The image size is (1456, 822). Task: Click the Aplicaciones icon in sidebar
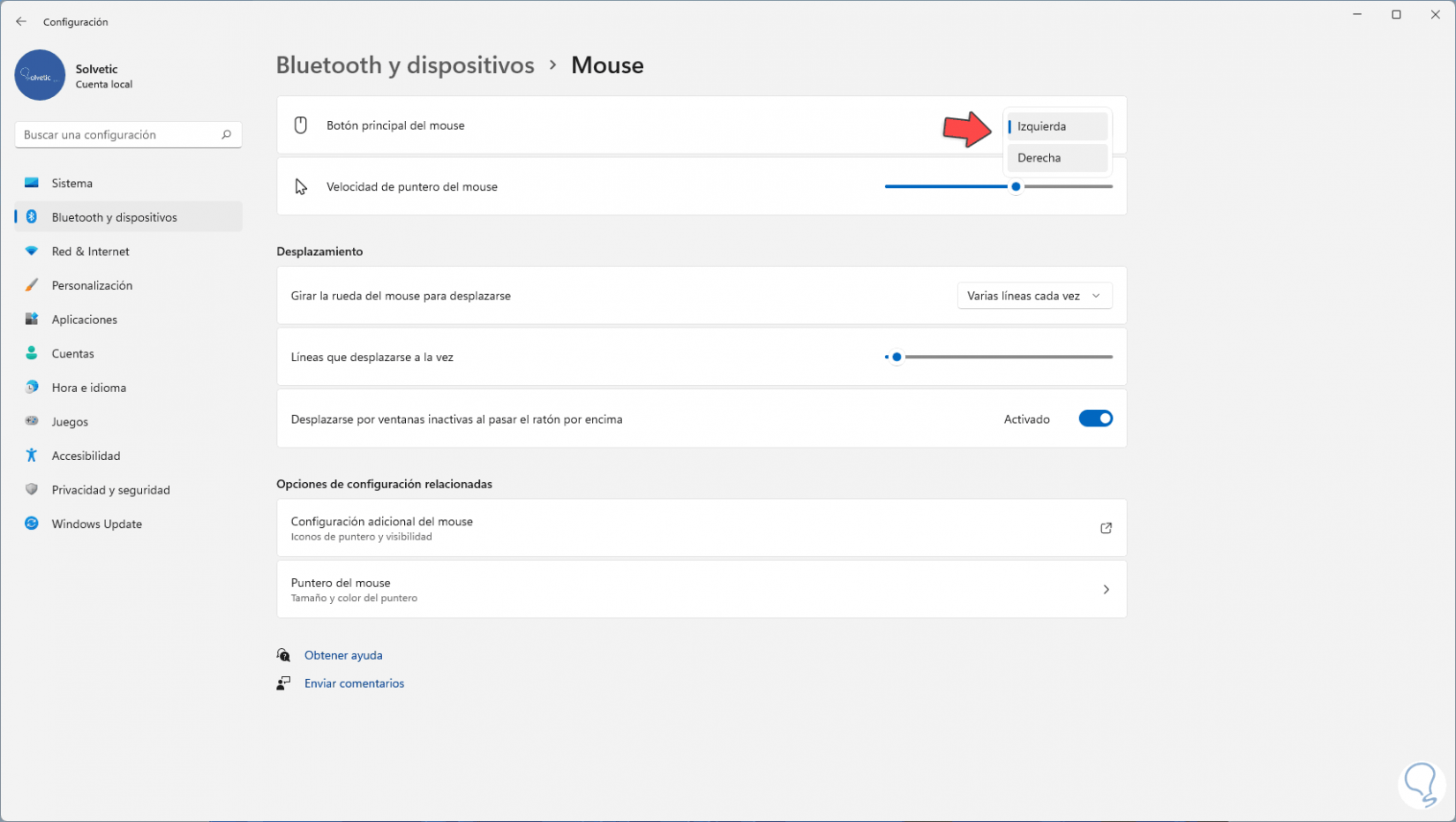pos(32,320)
